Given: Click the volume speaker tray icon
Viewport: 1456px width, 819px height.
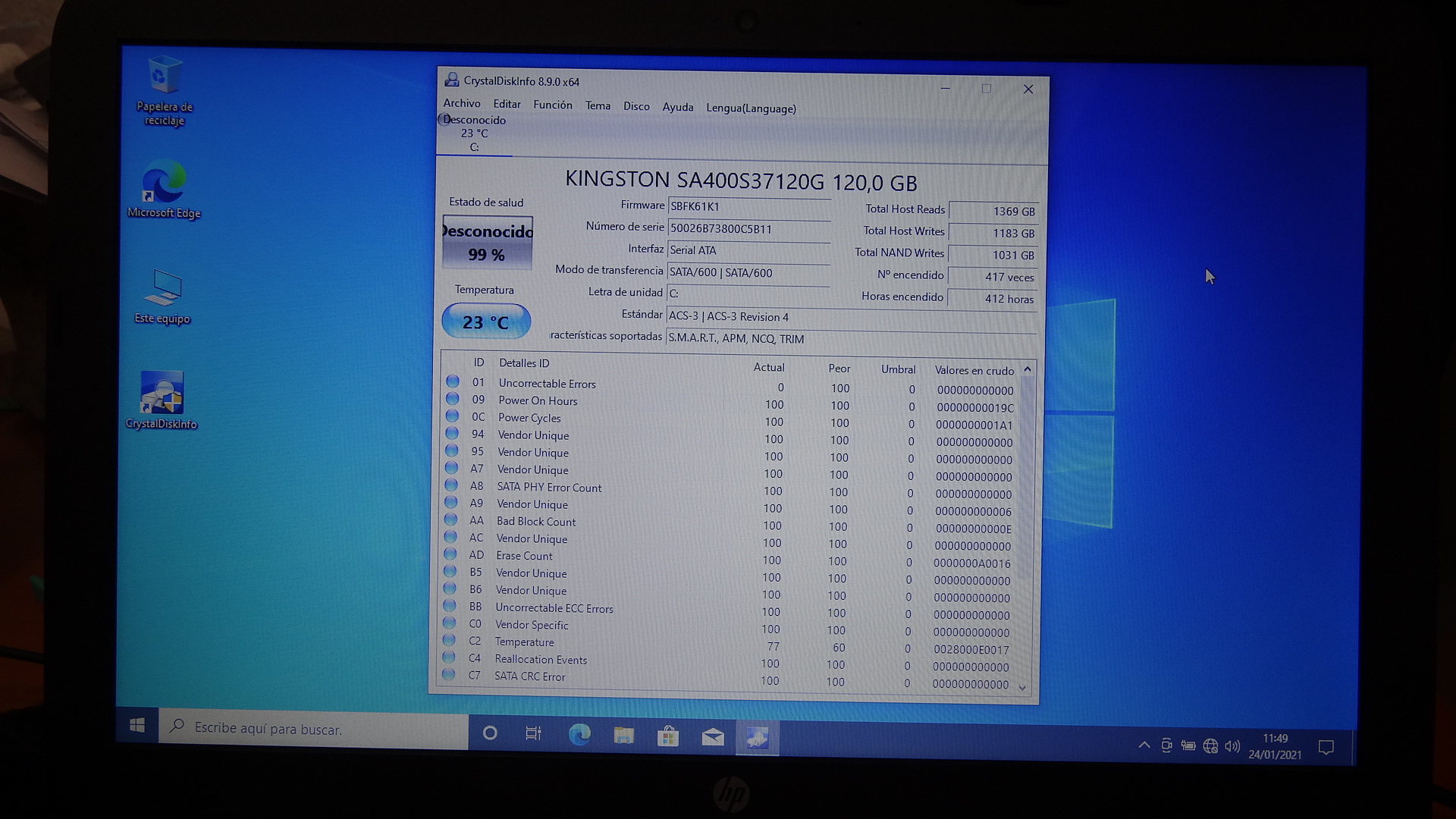Looking at the screenshot, I should click(x=1232, y=746).
